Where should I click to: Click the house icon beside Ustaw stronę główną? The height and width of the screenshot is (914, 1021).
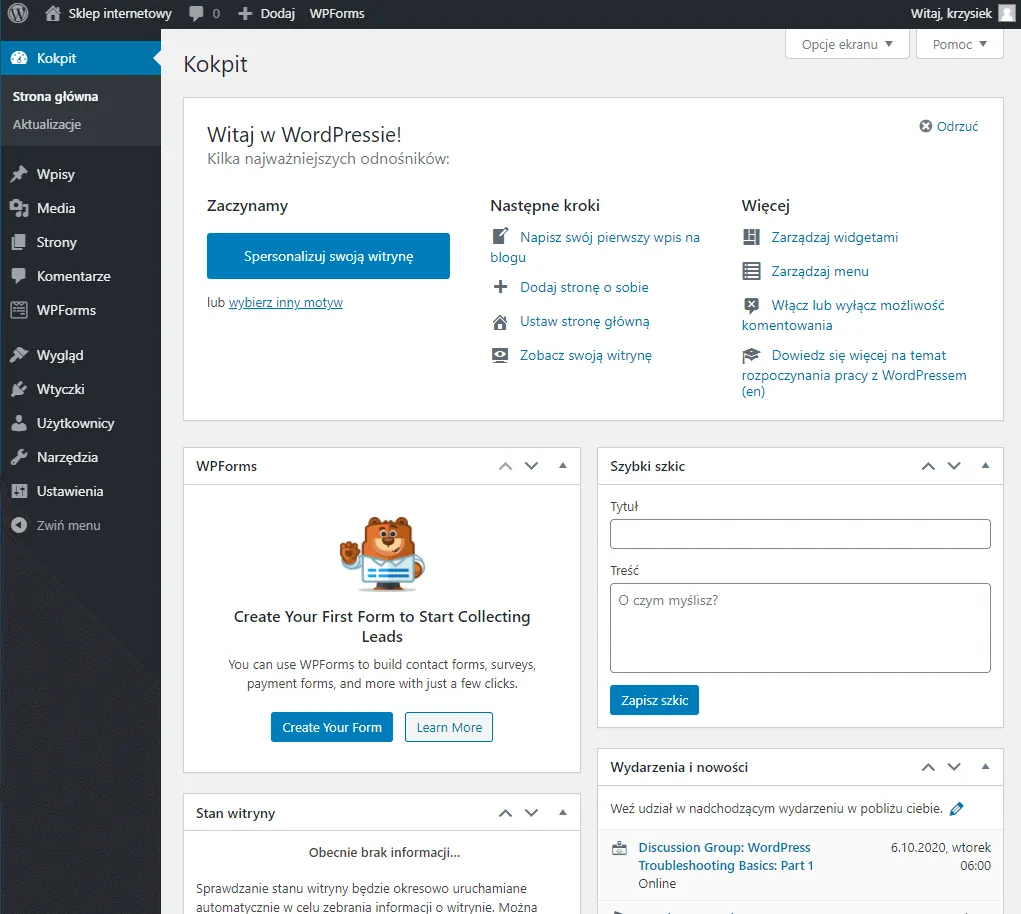(500, 322)
